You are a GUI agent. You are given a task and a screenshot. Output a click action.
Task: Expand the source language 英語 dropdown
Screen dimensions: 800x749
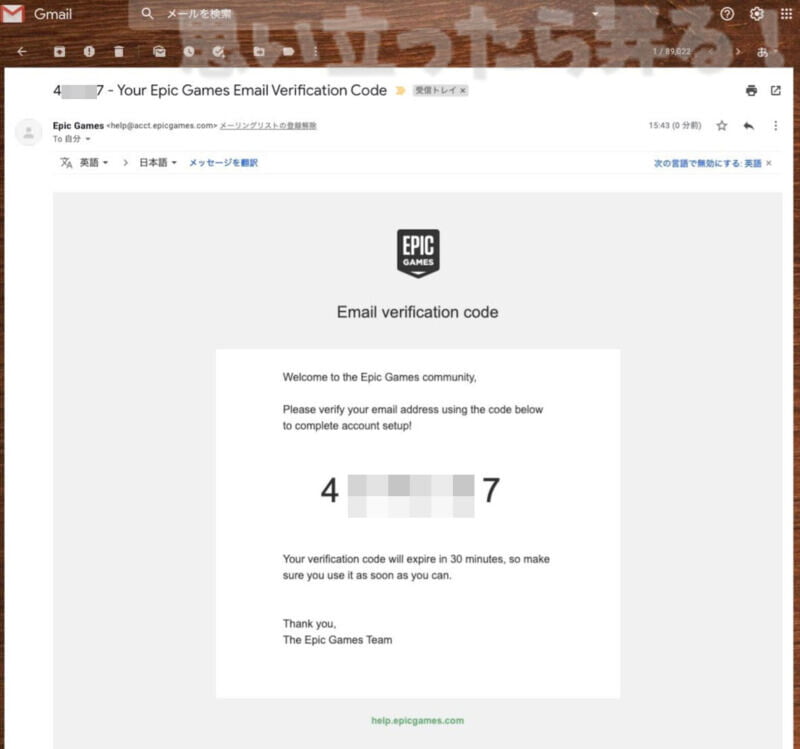tap(94, 163)
